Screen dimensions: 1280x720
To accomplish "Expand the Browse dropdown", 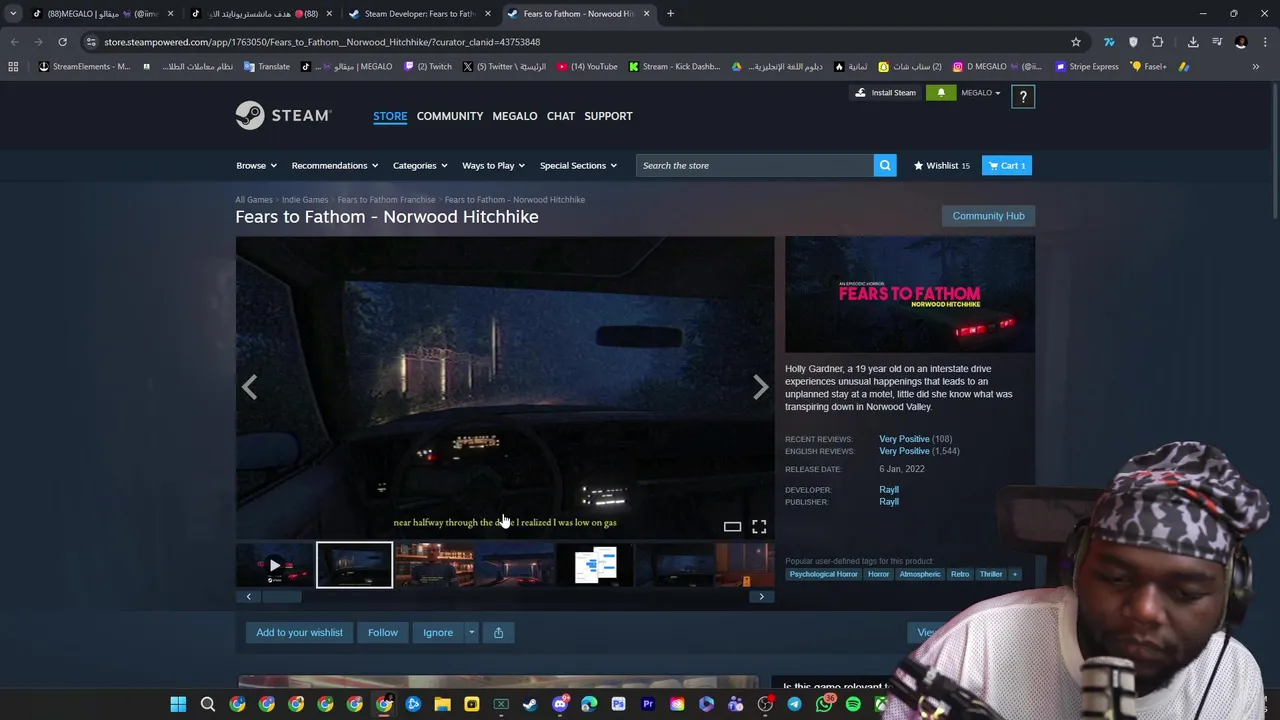I will tap(256, 165).
